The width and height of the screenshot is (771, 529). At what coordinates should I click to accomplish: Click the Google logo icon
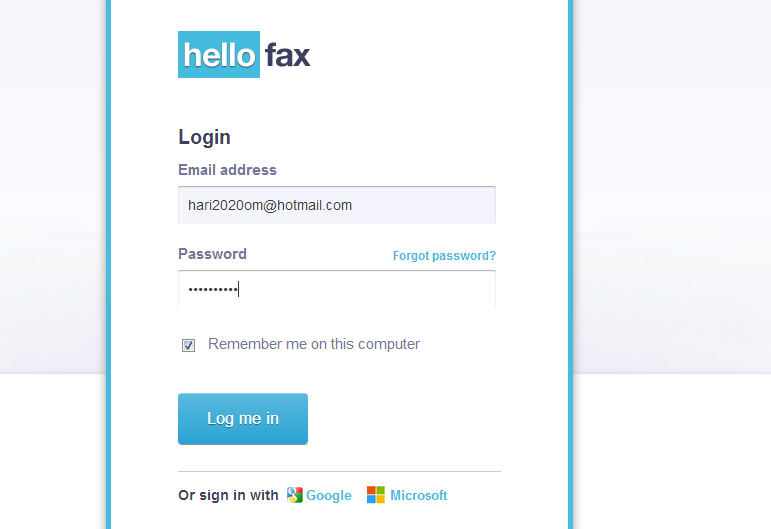[x=295, y=495]
